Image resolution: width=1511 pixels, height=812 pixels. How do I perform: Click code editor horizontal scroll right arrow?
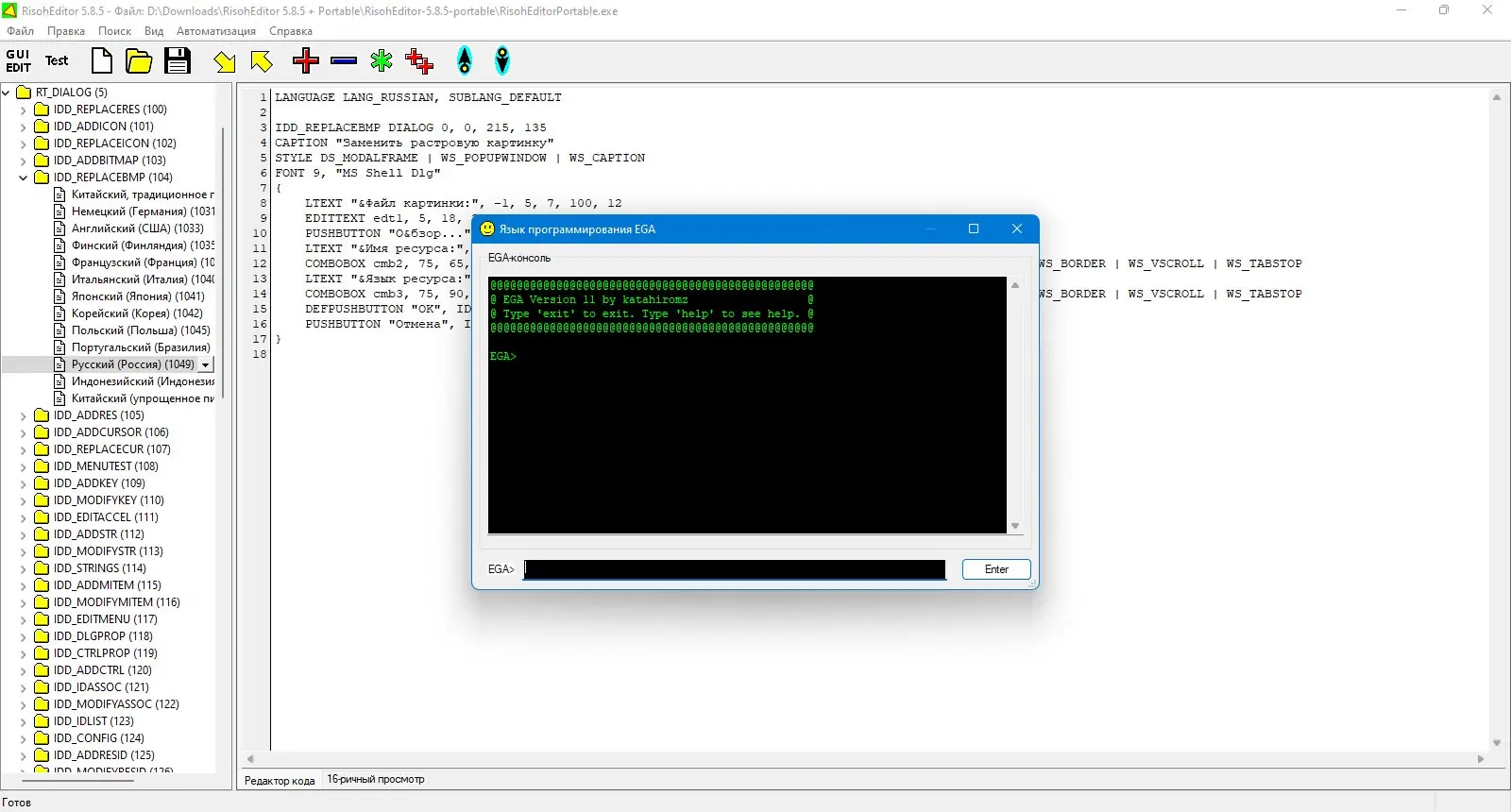tap(1481, 759)
